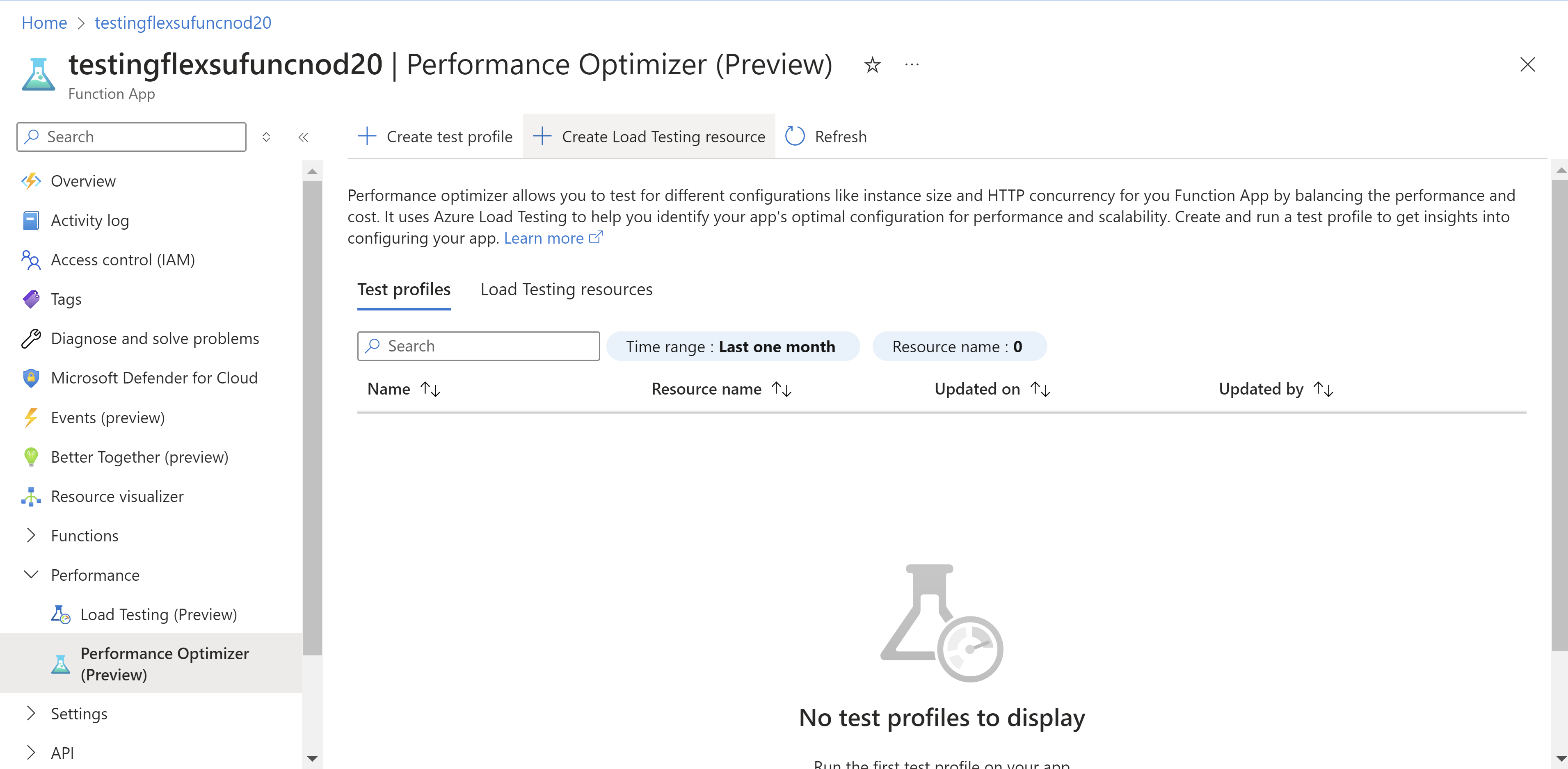Switch to Load Testing resources tab
1568x769 pixels.
(x=566, y=290)
